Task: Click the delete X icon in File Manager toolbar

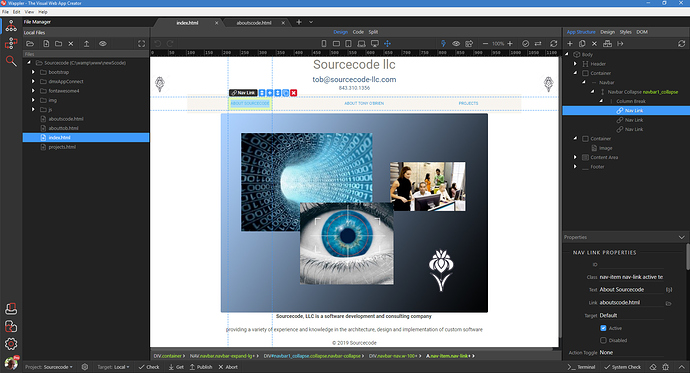Action: [x=71, y=44]
